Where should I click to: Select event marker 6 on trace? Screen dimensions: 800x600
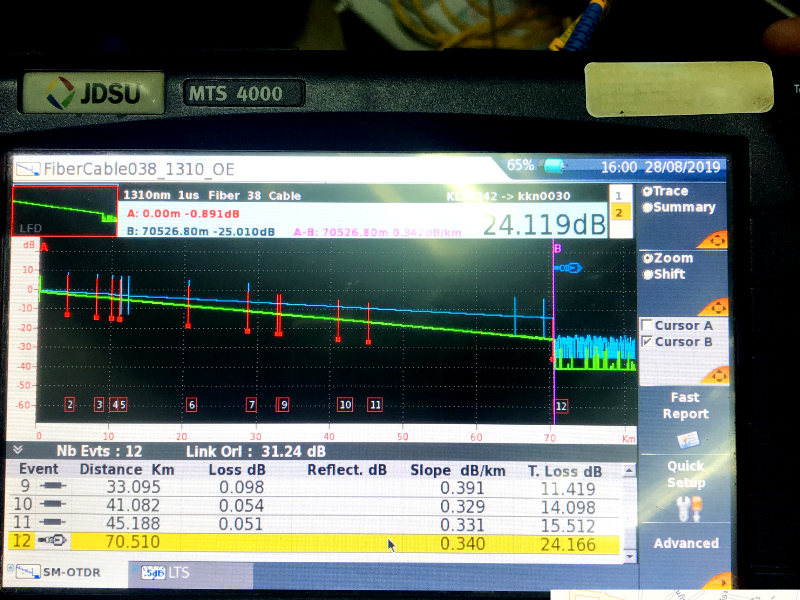tap(191, 405)
